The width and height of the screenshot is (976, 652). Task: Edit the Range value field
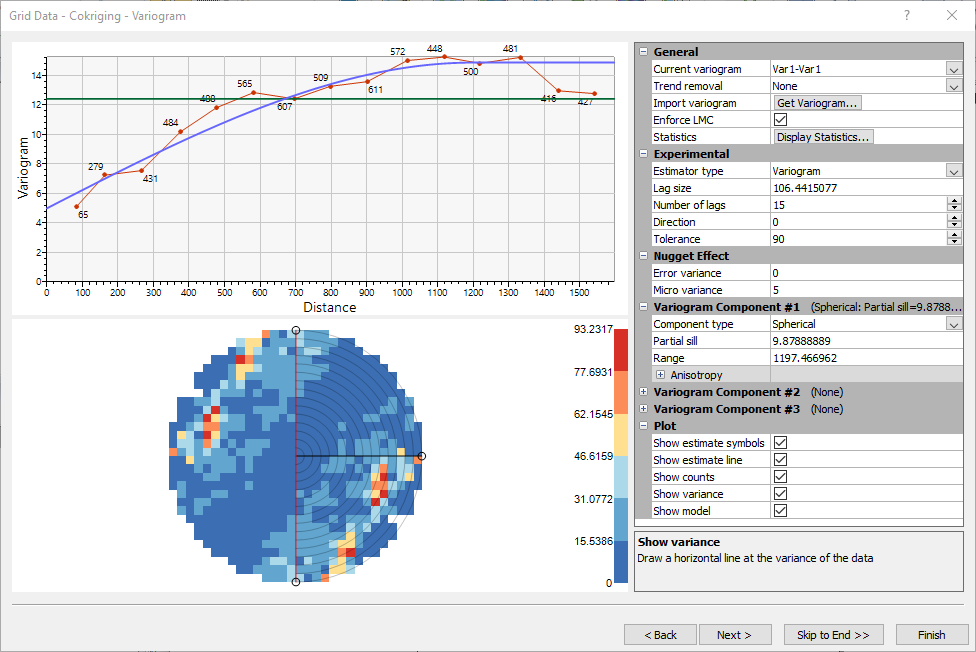pyautogui.click(x=866, y=358)
